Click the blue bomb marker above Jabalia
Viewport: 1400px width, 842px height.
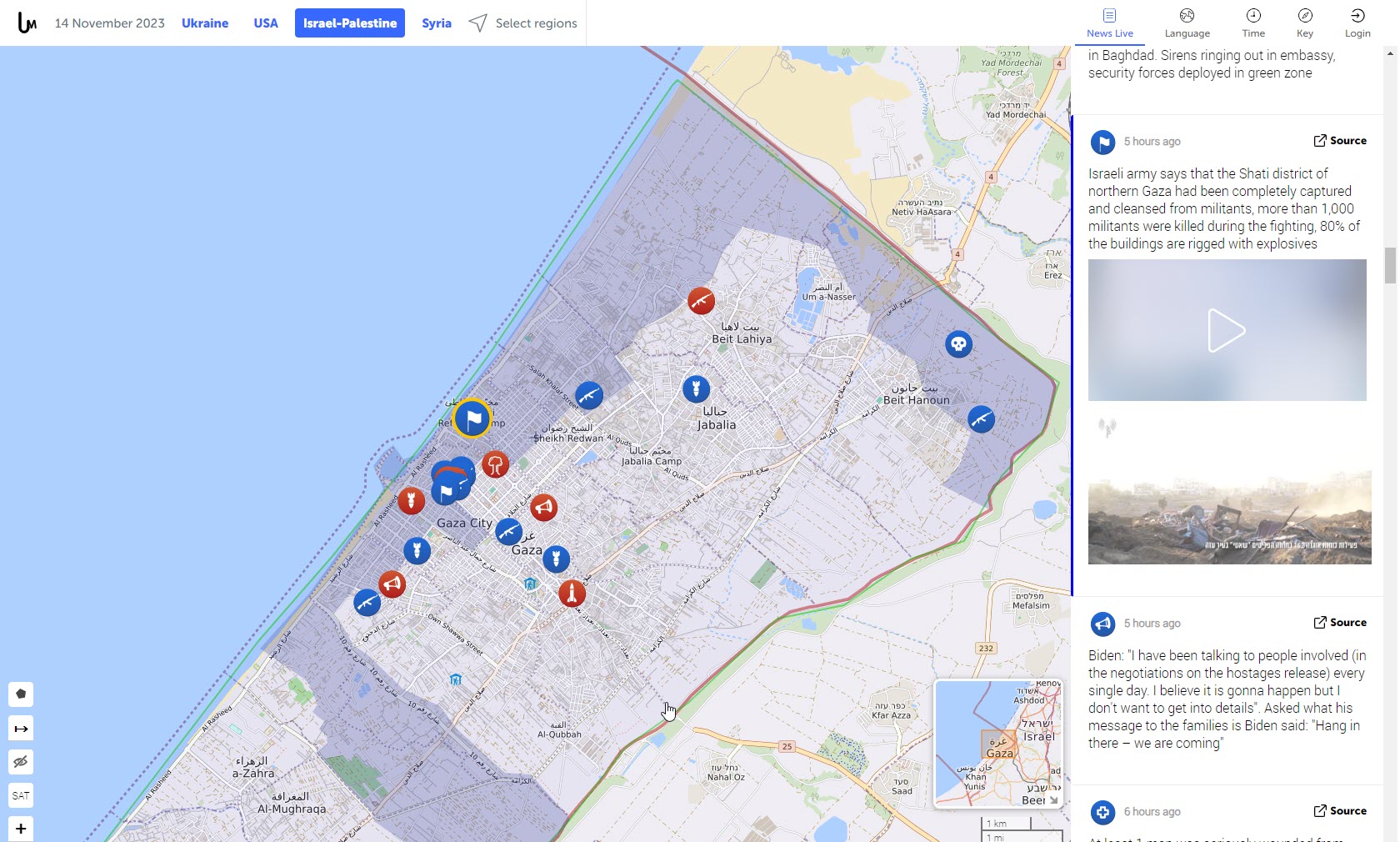click(x=696, y=388)
